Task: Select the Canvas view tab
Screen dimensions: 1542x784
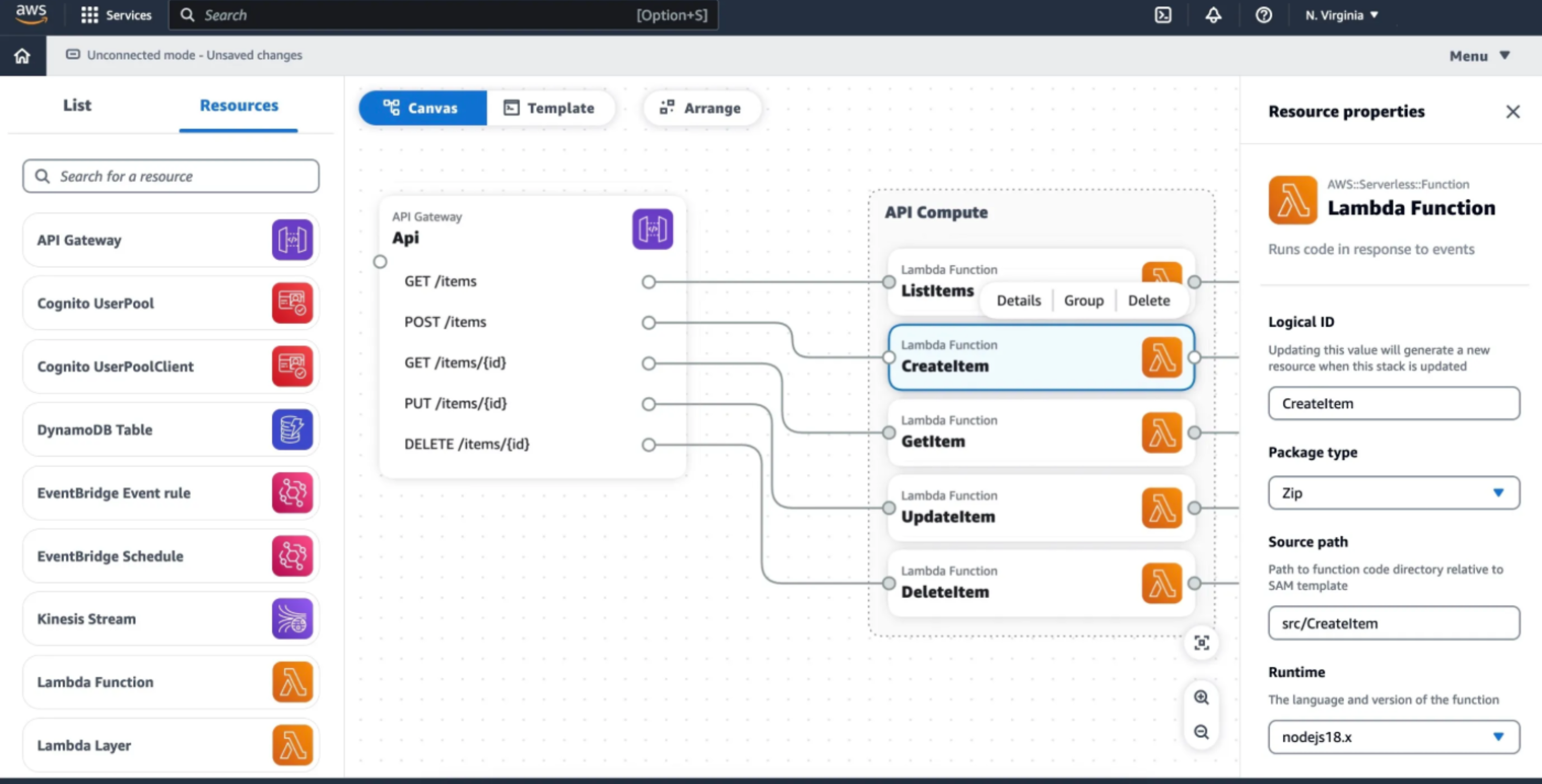Action: coord(423,108)
